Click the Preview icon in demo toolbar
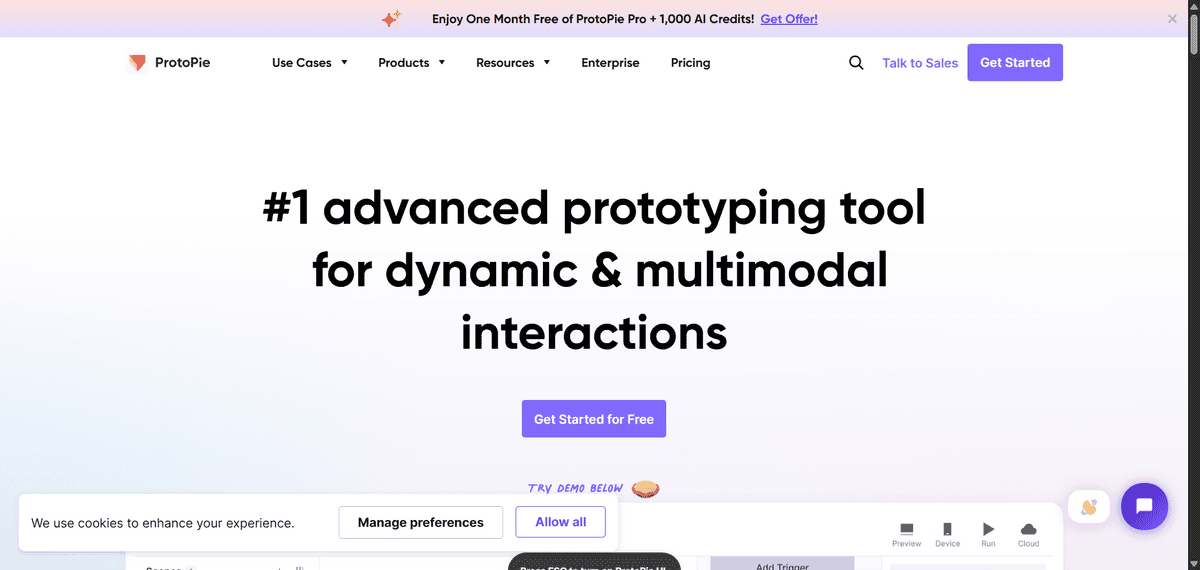Viewport: 1200px width, 570px height. coord(906,530)
